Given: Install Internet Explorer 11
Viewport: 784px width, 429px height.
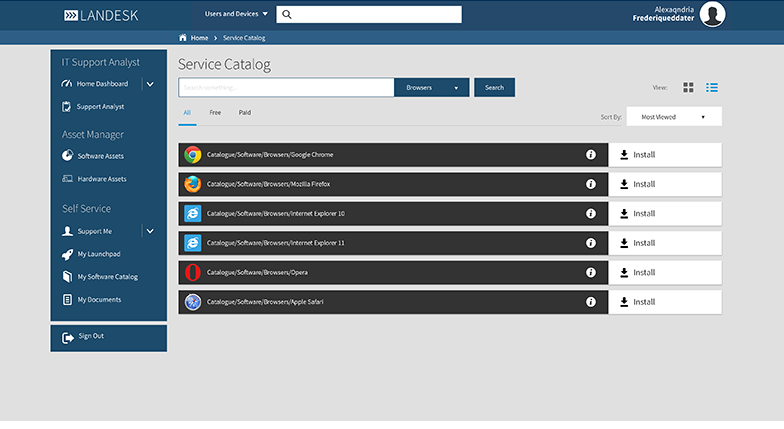Looking at the screenshot, I should coord(665,243).
